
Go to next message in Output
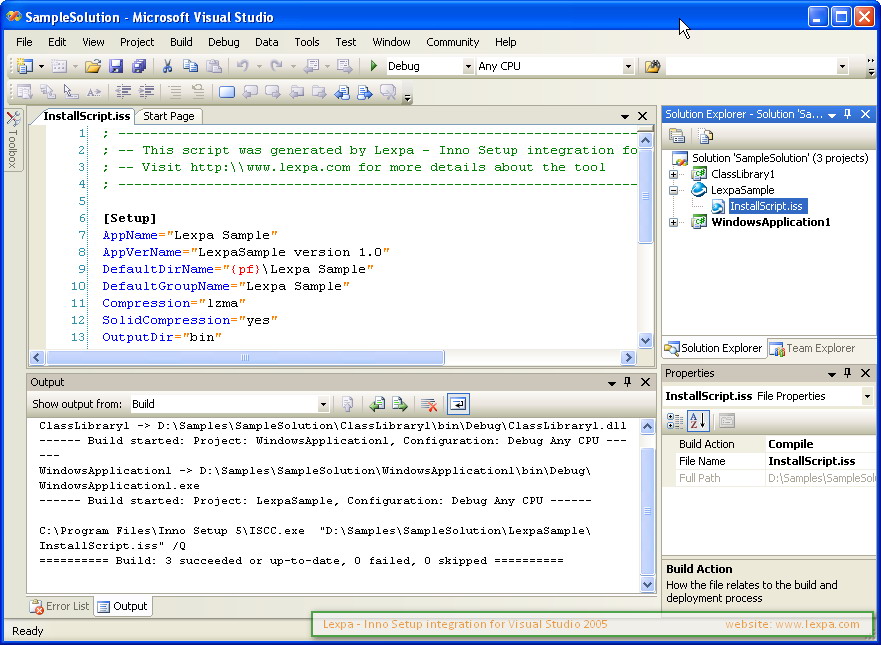click(399, 404)
